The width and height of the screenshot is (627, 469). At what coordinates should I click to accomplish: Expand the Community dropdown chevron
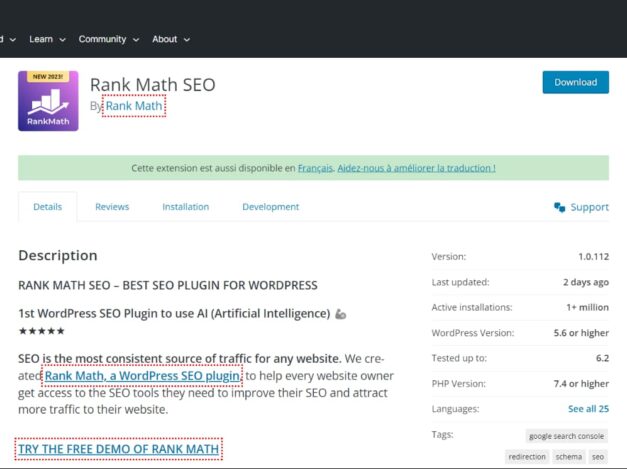tap(136, 40)
